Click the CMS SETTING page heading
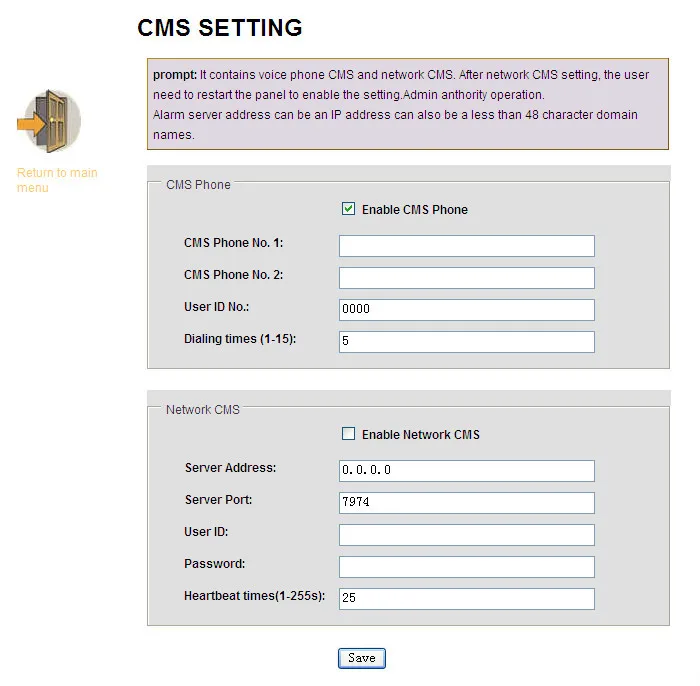Image resolution: width=700 pixels, height=686 pixels. pos(220,28)
